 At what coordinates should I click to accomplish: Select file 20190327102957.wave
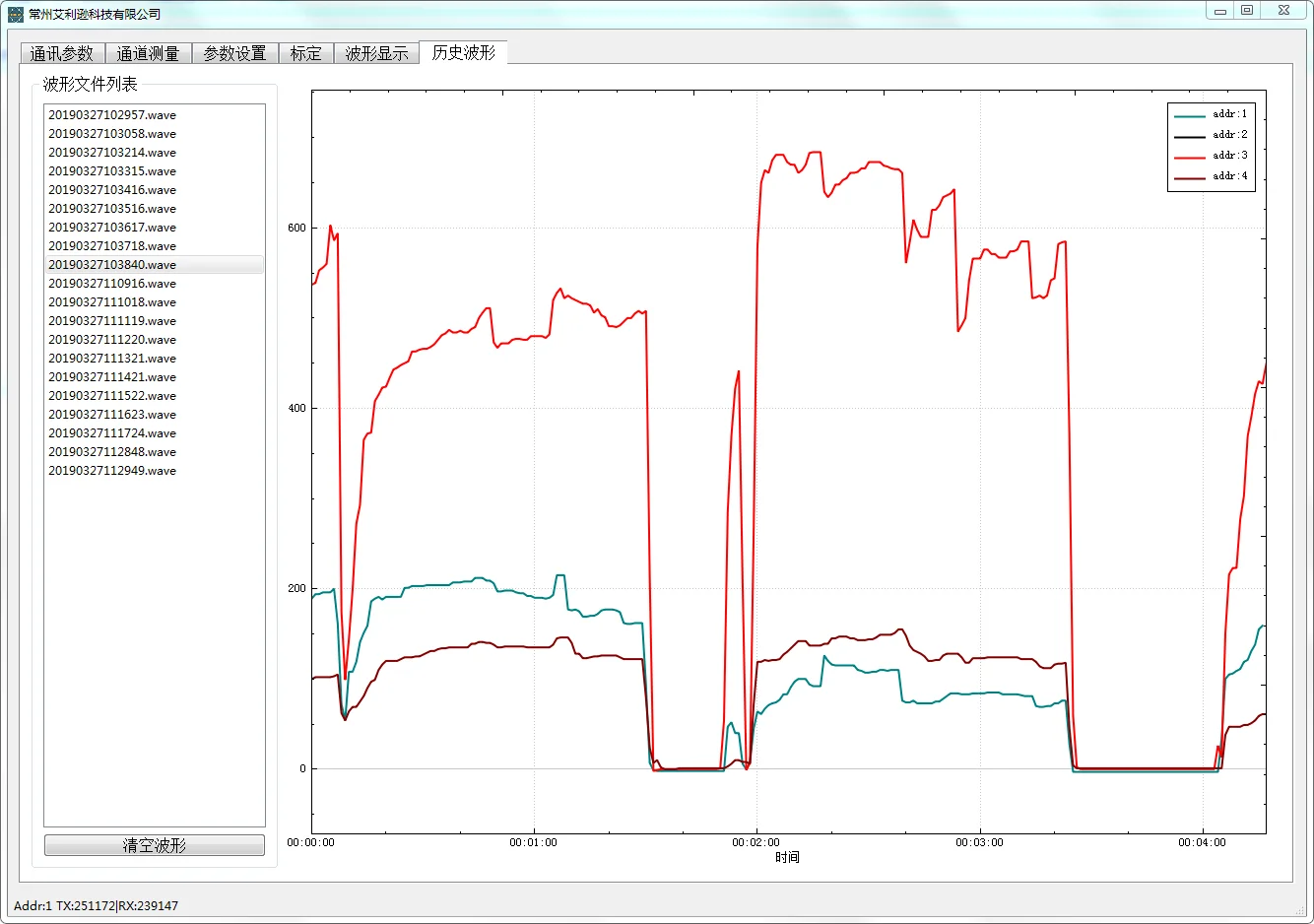pos(155,115)
